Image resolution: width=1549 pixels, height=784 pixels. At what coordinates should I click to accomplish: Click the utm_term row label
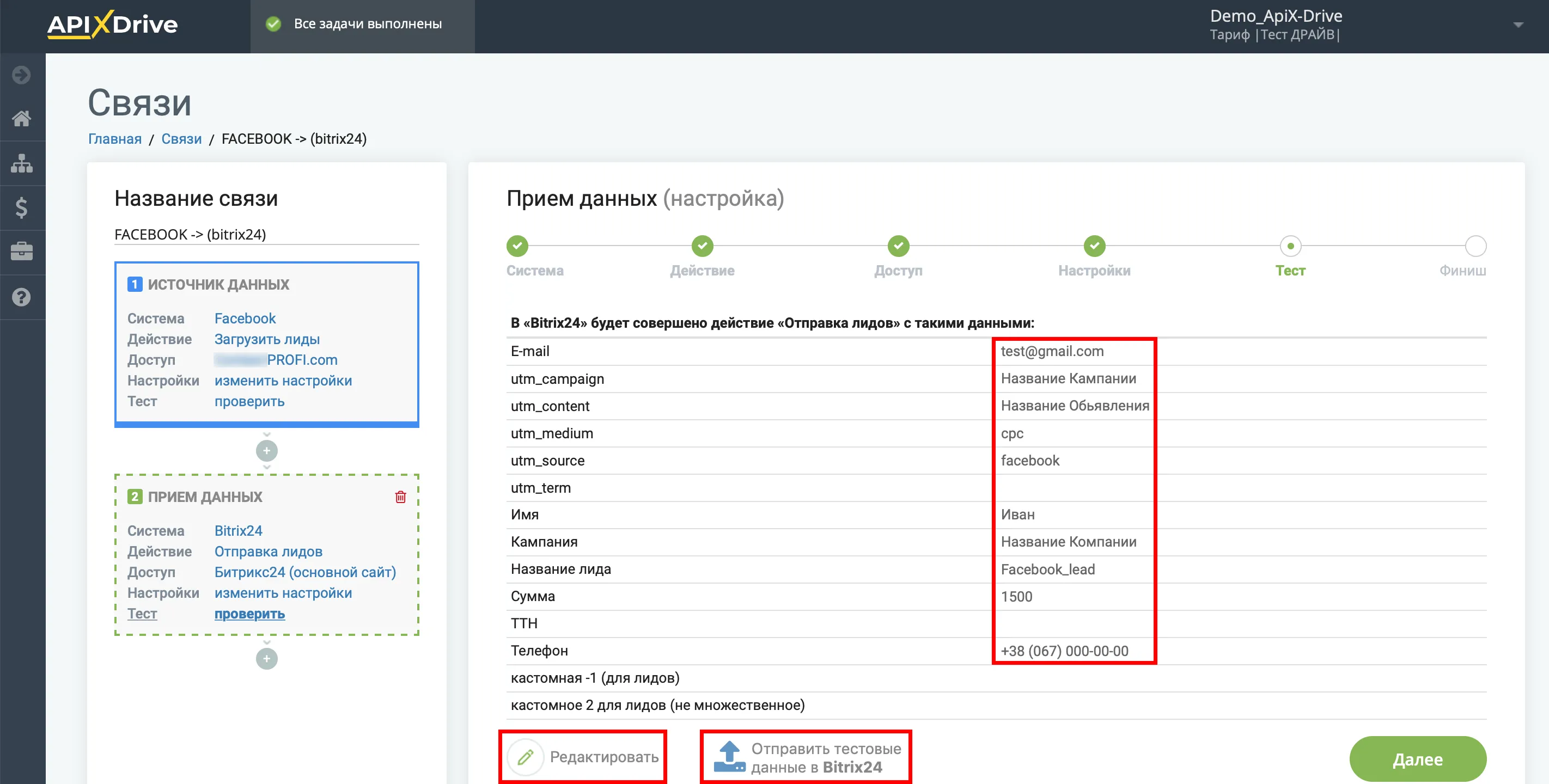click(x=541, y=488)
